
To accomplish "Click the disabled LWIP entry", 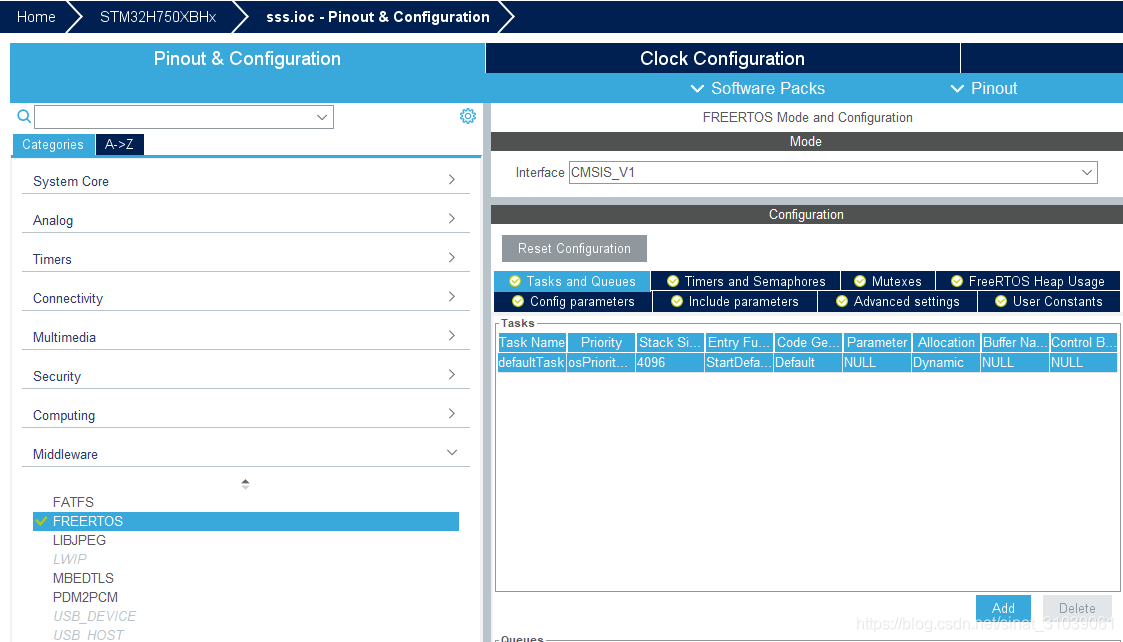I will coord(69,559).
